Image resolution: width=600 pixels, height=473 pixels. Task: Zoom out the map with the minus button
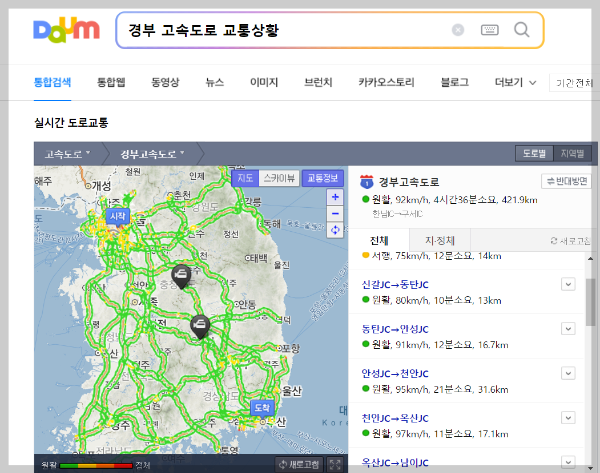pos(335,214)
